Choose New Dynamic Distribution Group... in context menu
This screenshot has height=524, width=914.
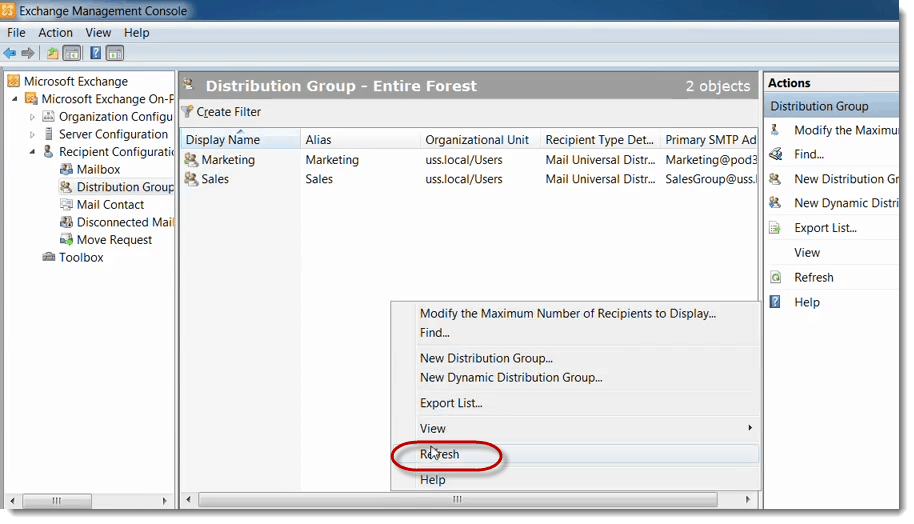tap(575, 378)
